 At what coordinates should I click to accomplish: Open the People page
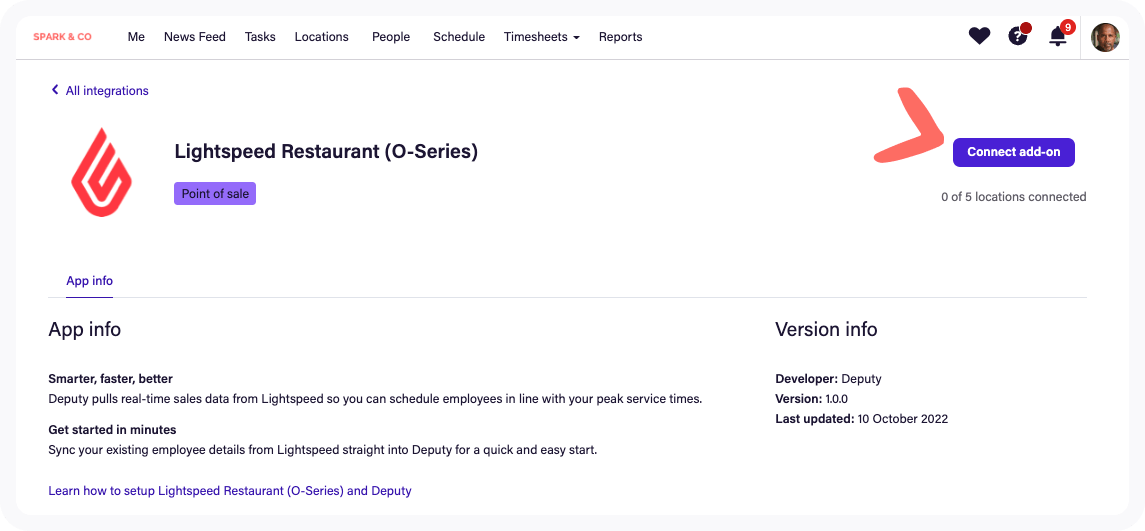tap(391, 37)
